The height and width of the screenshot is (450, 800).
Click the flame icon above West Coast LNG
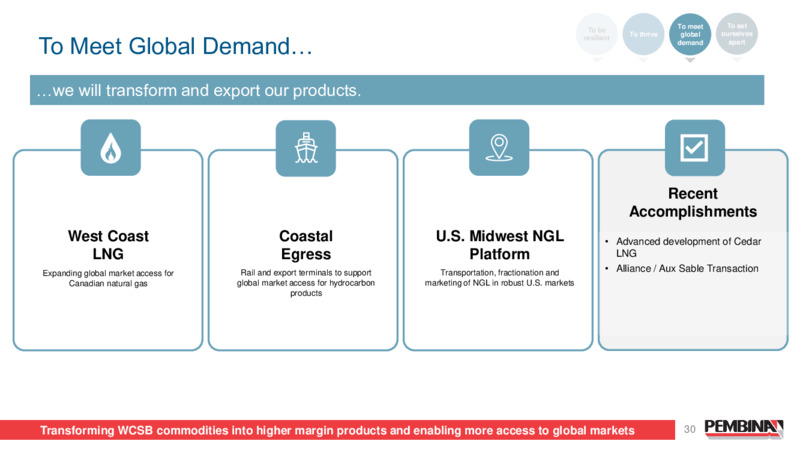pyautogui.click(x=111, y=148)
